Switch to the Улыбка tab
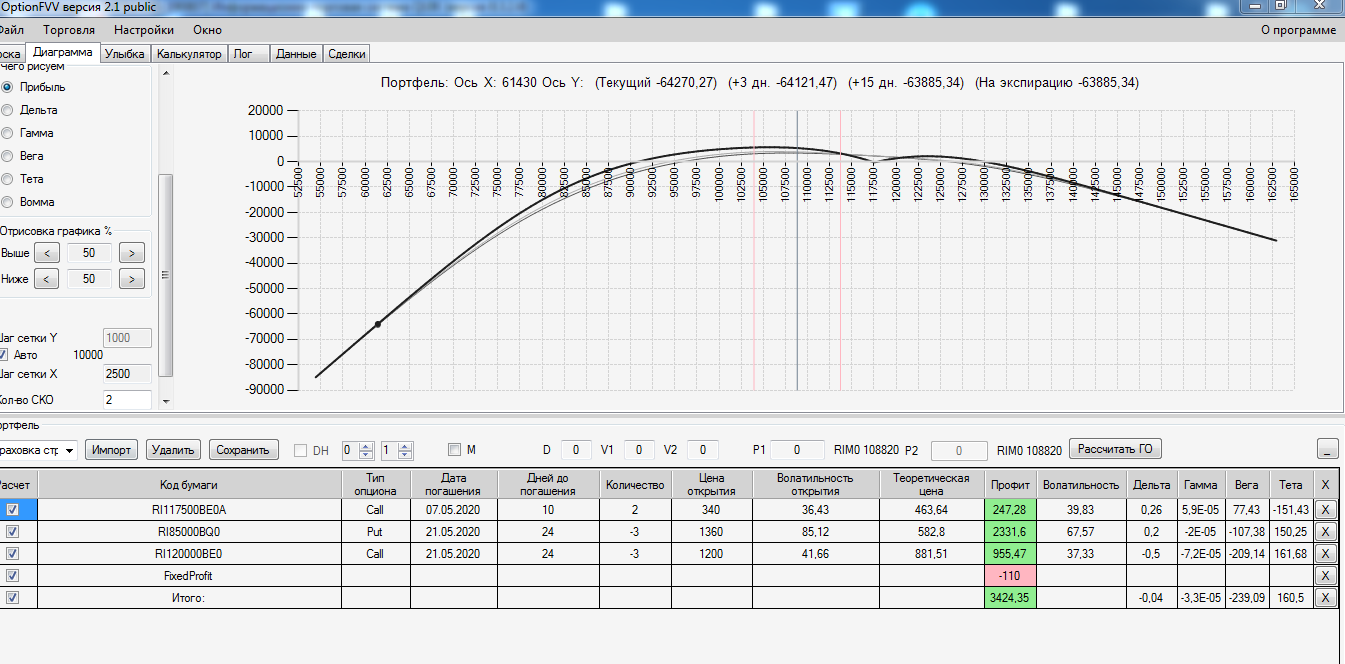1345x664 pixels. pyautogui.click(x=125, y=54)
